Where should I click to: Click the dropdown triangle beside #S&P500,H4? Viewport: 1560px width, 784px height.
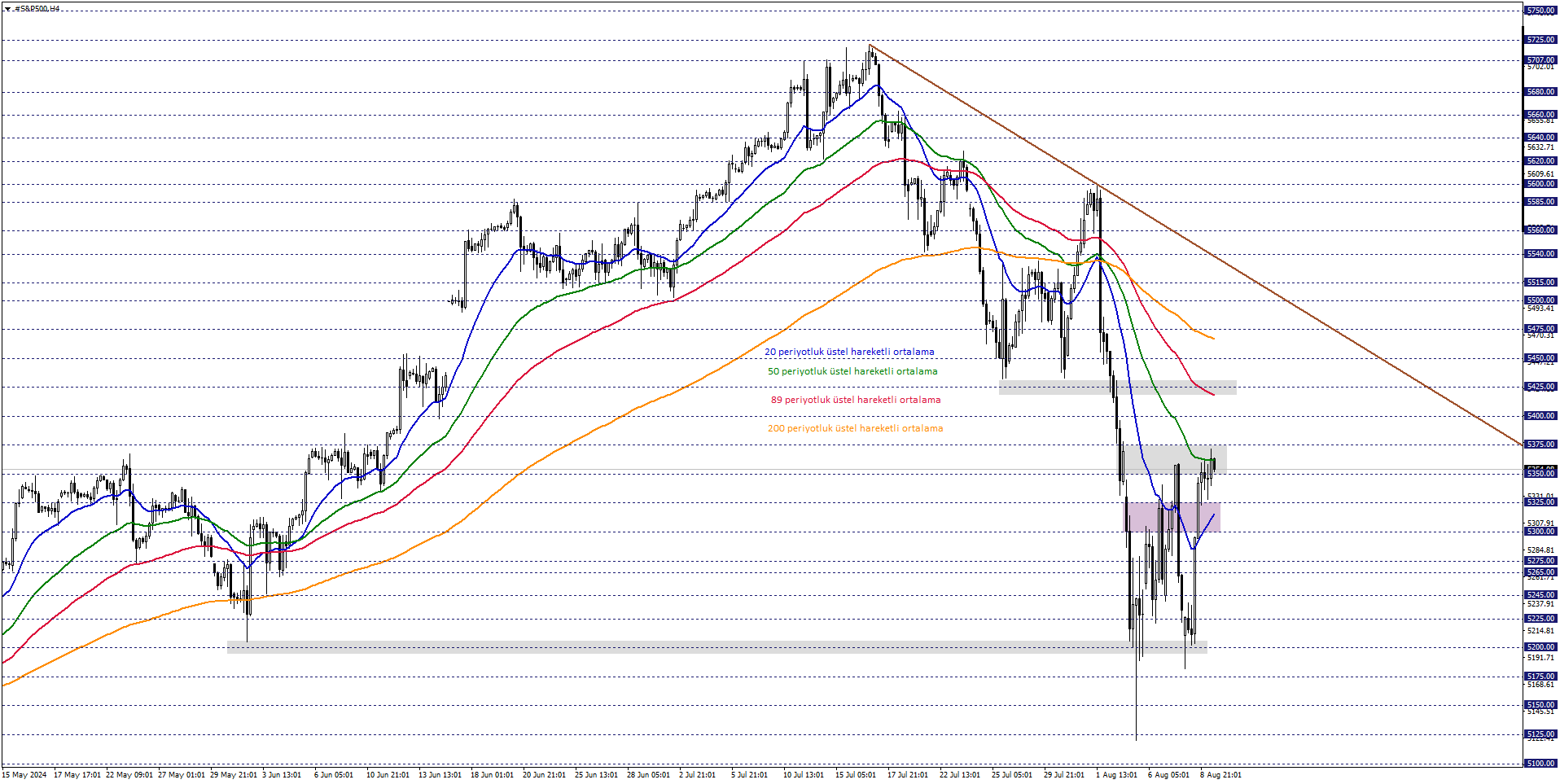pos(7,9)
